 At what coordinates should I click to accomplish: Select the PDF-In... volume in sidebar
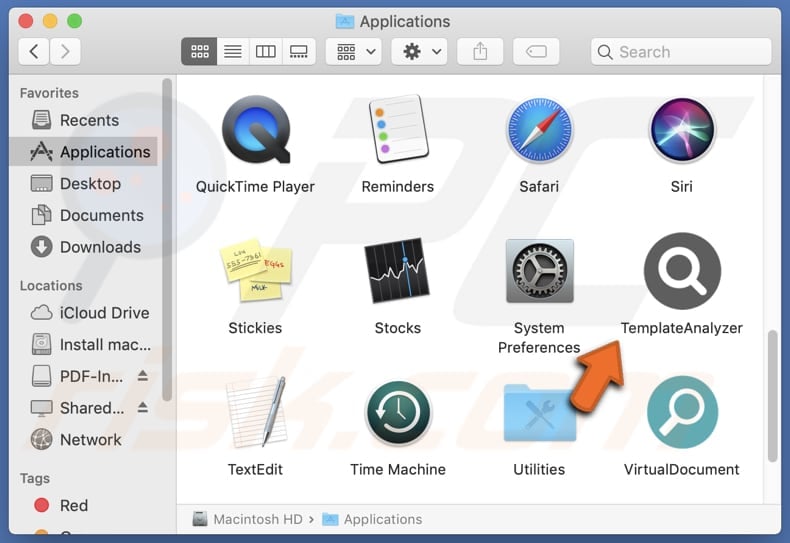point(77,376)
